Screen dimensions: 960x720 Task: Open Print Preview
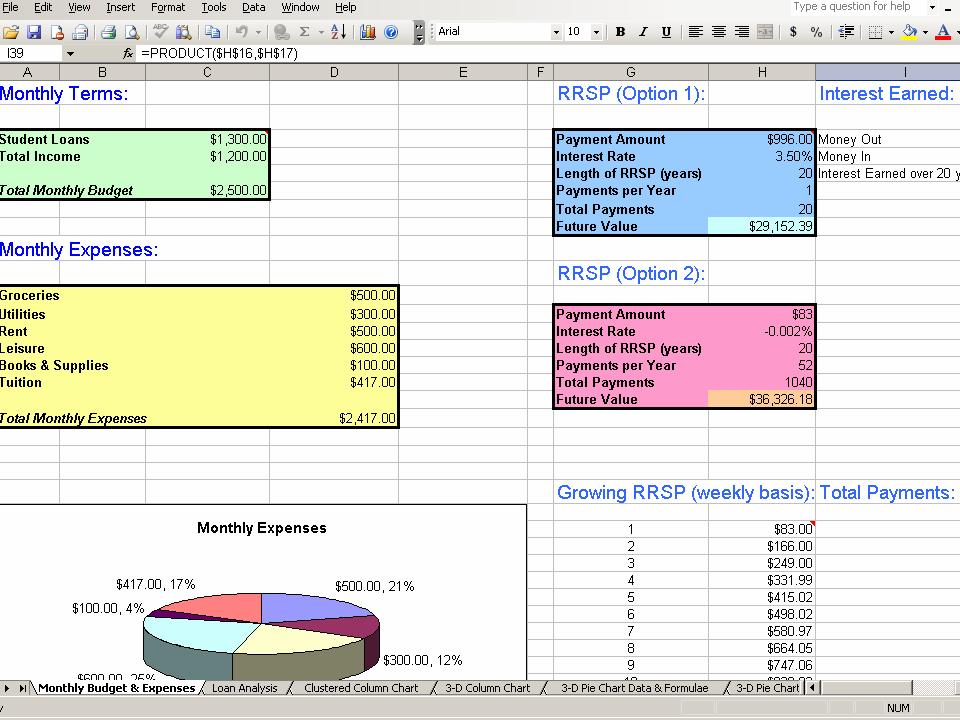click(131, 32)
